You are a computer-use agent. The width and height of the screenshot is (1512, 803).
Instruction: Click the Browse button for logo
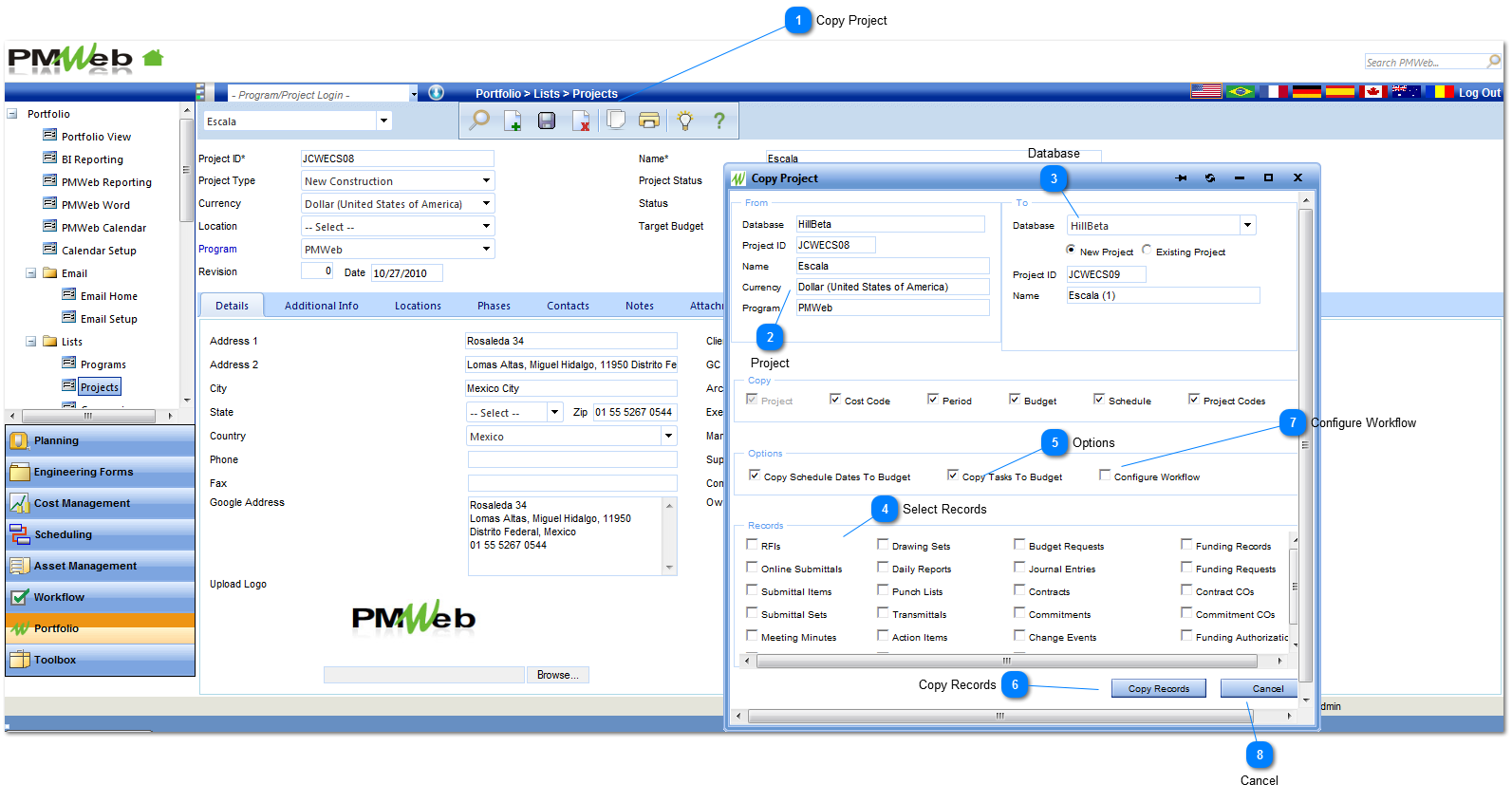(558, 675)
